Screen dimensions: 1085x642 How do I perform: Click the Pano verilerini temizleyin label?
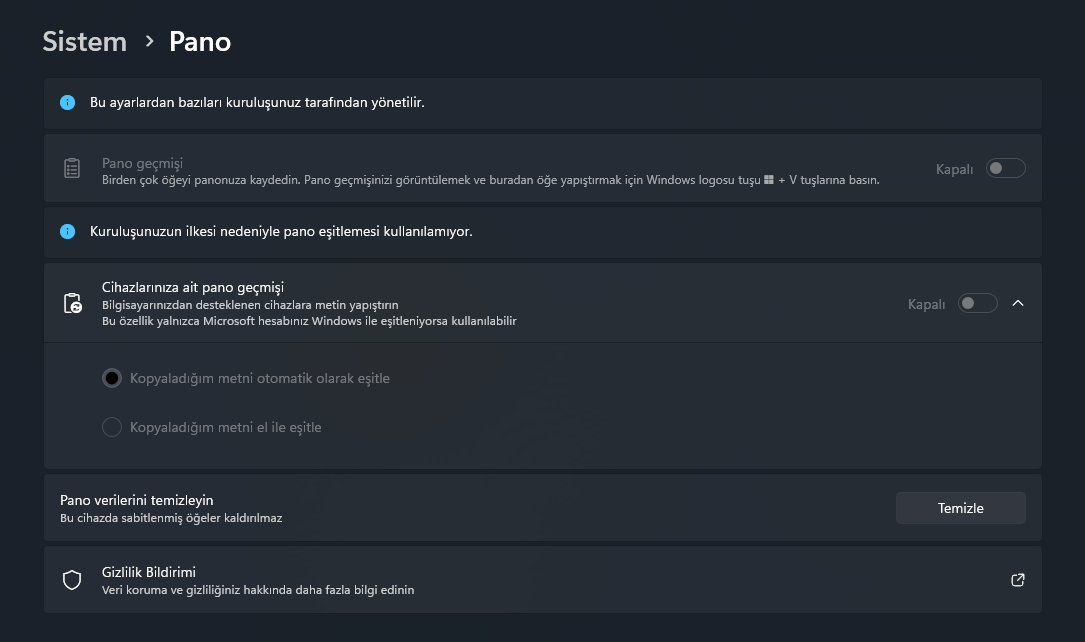click(x=137, y=500)
